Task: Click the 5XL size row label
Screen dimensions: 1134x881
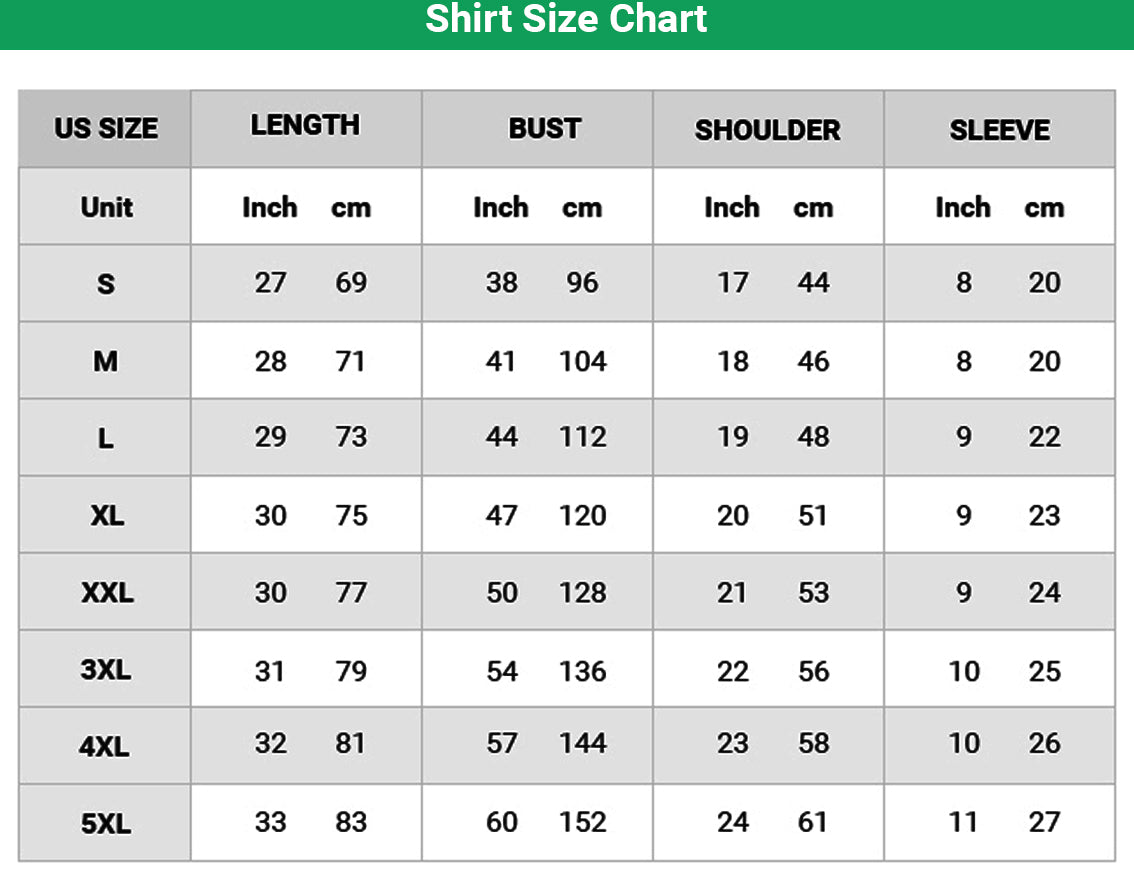Action: (106, 824)
